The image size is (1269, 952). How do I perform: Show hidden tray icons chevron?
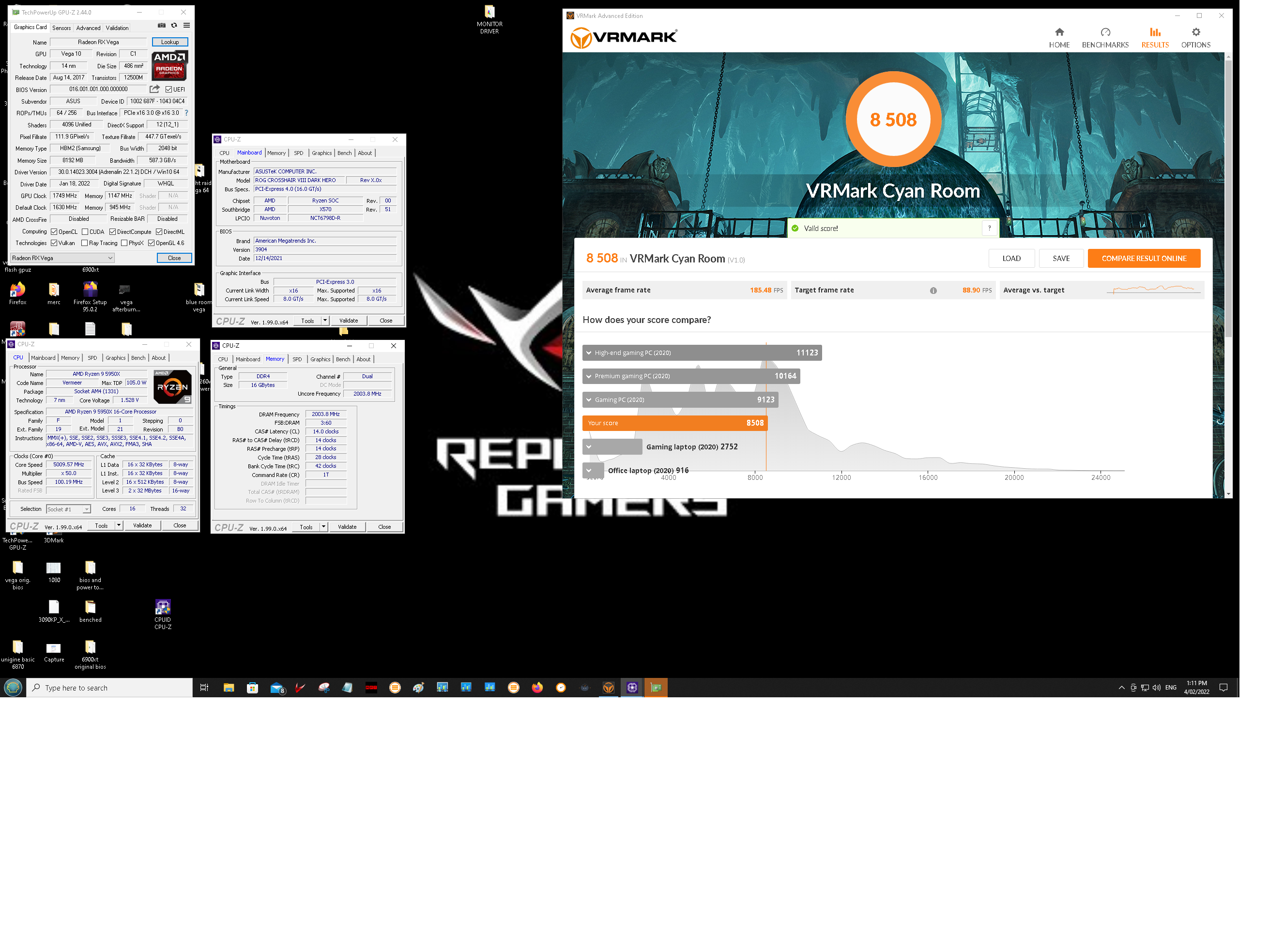point(1121,688)
